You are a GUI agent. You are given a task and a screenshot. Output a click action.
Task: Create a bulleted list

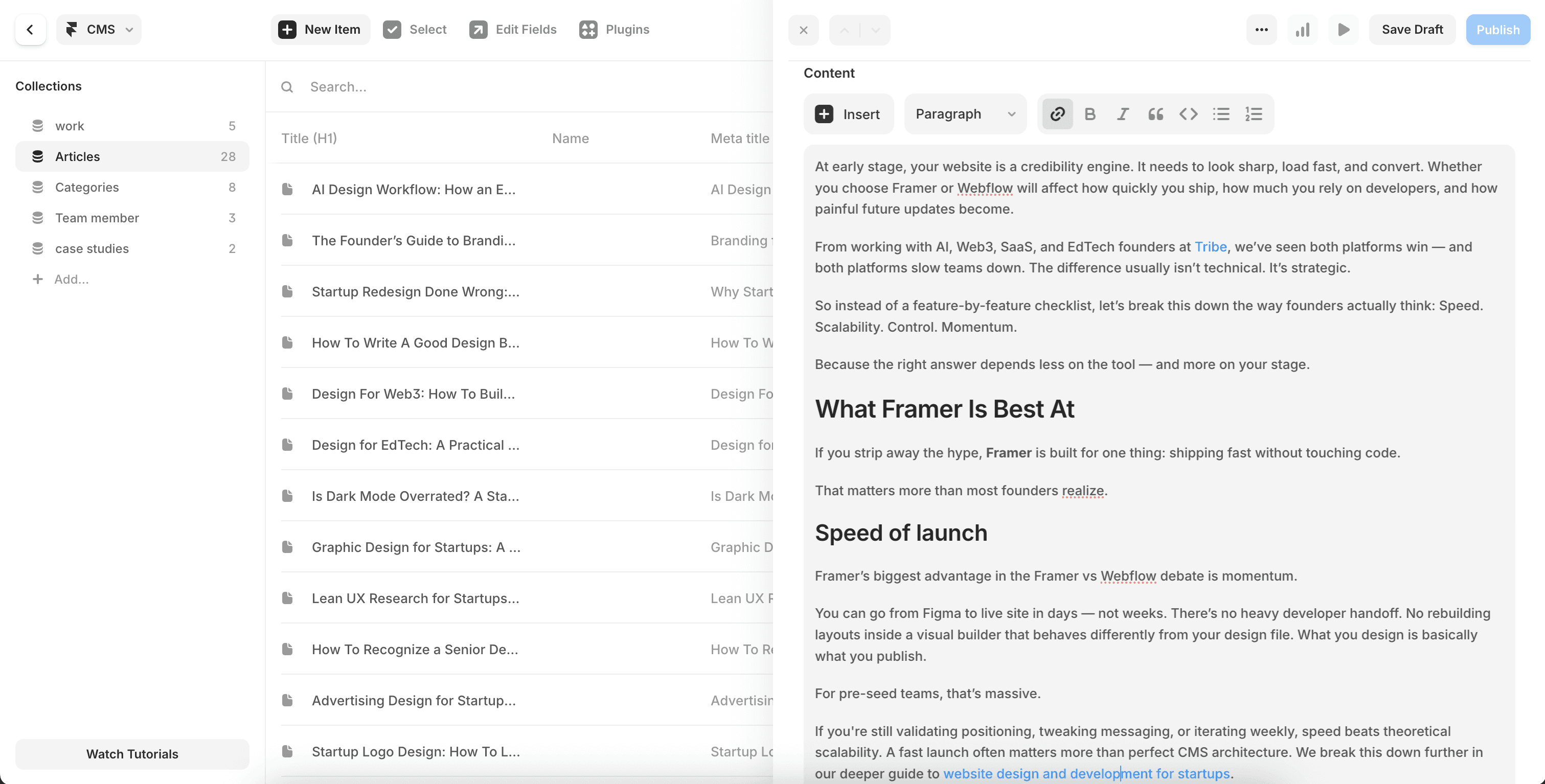[x=1221, y=114]
